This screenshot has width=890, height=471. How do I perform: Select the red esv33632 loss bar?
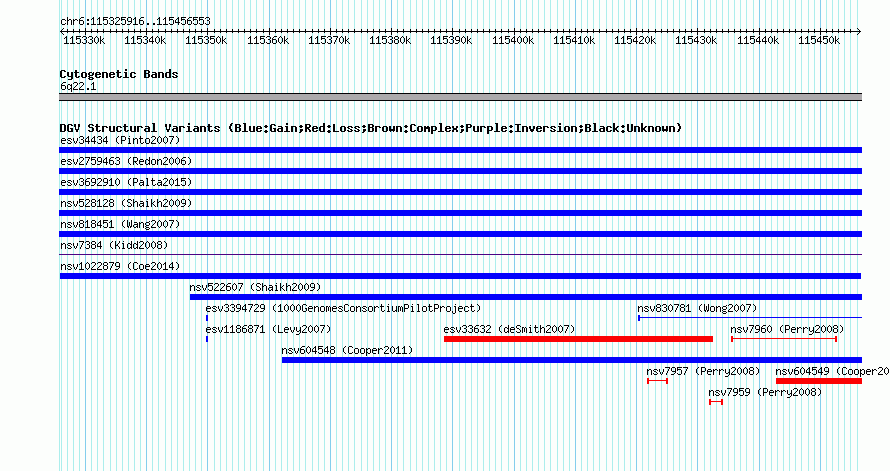[578, 339]
